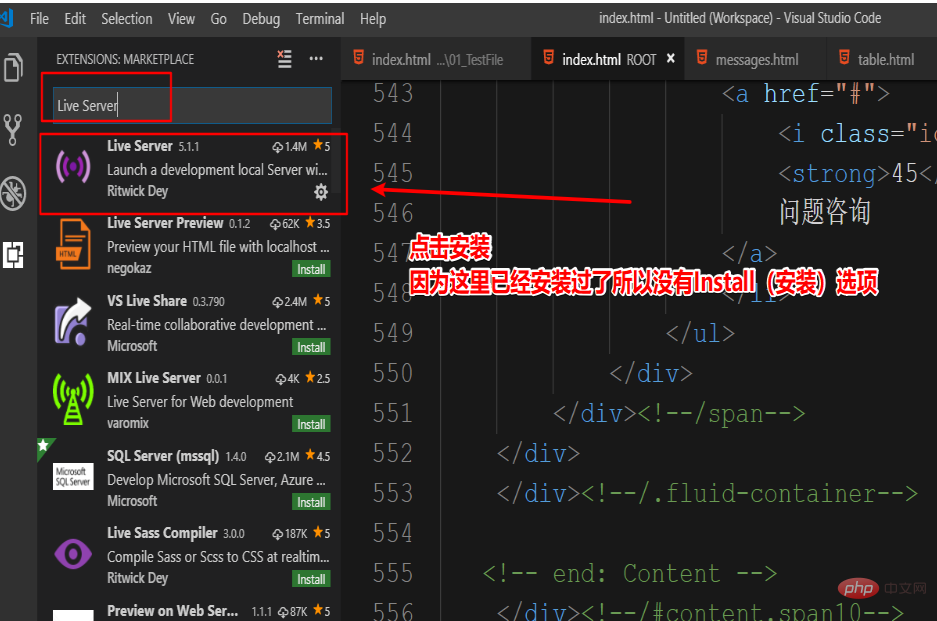
Task: Click line number 550 in editor
Action: pyautogui.click(x=393, y=374)
